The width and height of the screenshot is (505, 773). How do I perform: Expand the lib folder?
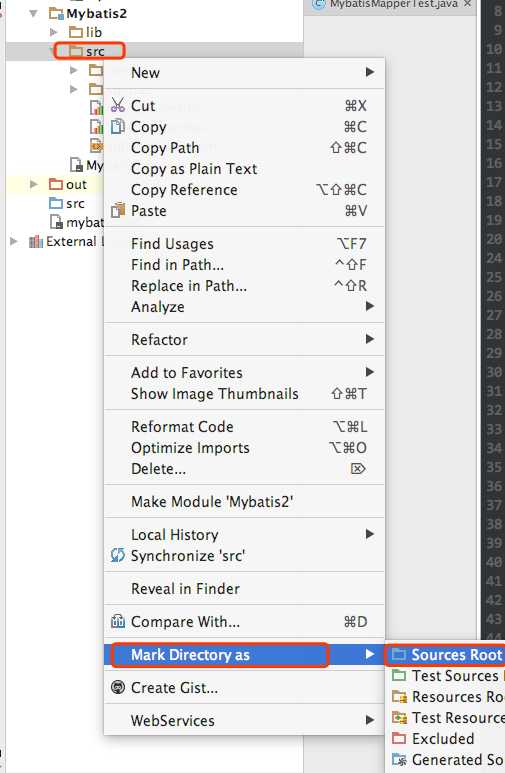(53, 33)
